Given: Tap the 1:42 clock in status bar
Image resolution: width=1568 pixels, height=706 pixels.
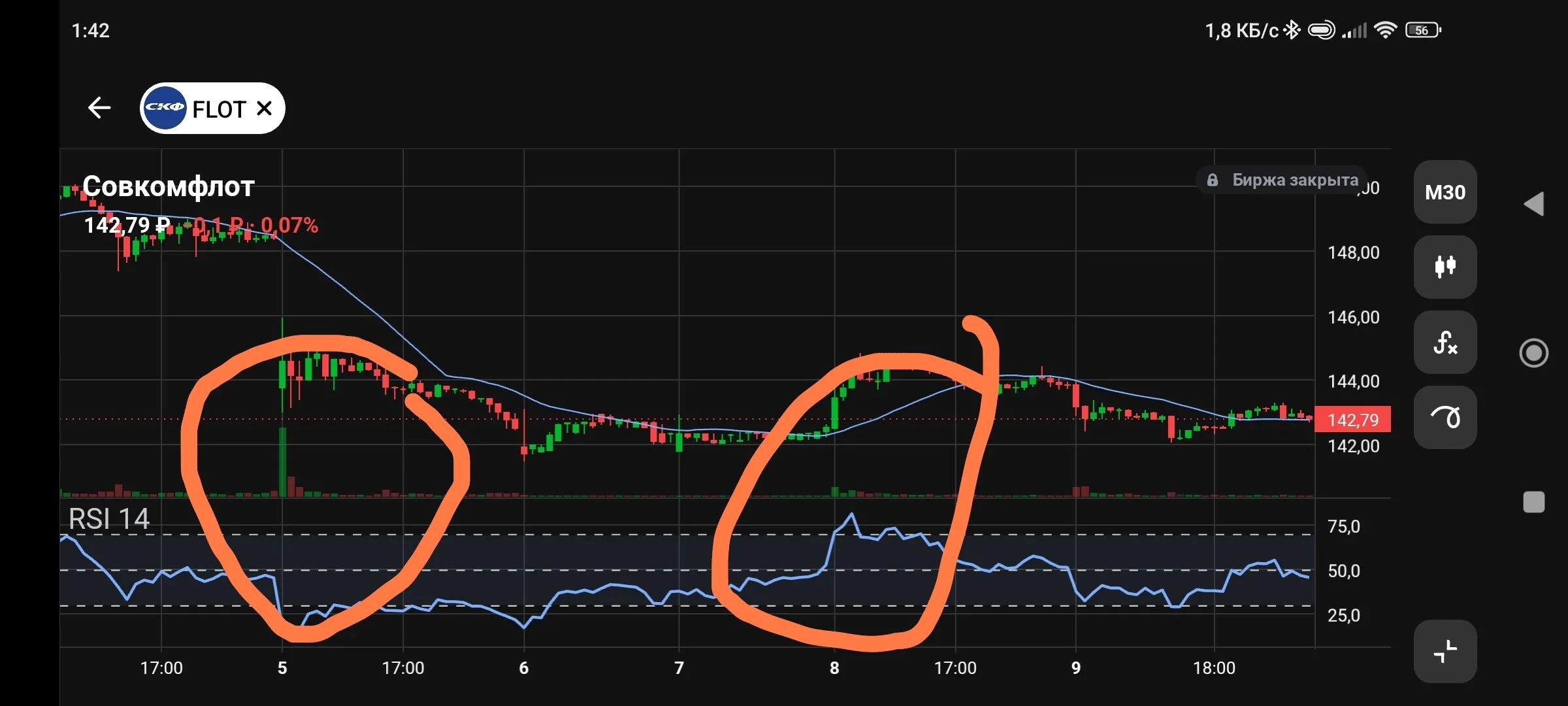Looking at the screenshot, I should pos(90,31).
